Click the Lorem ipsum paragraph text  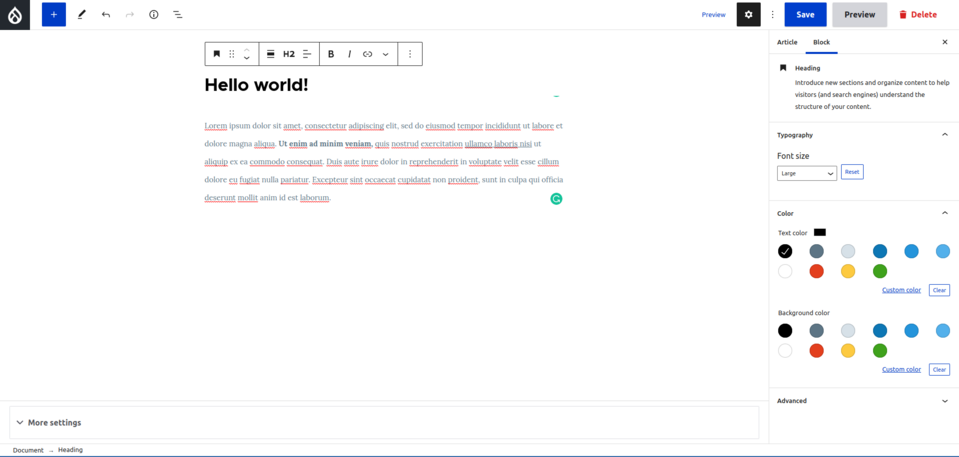tap(383, 162)
